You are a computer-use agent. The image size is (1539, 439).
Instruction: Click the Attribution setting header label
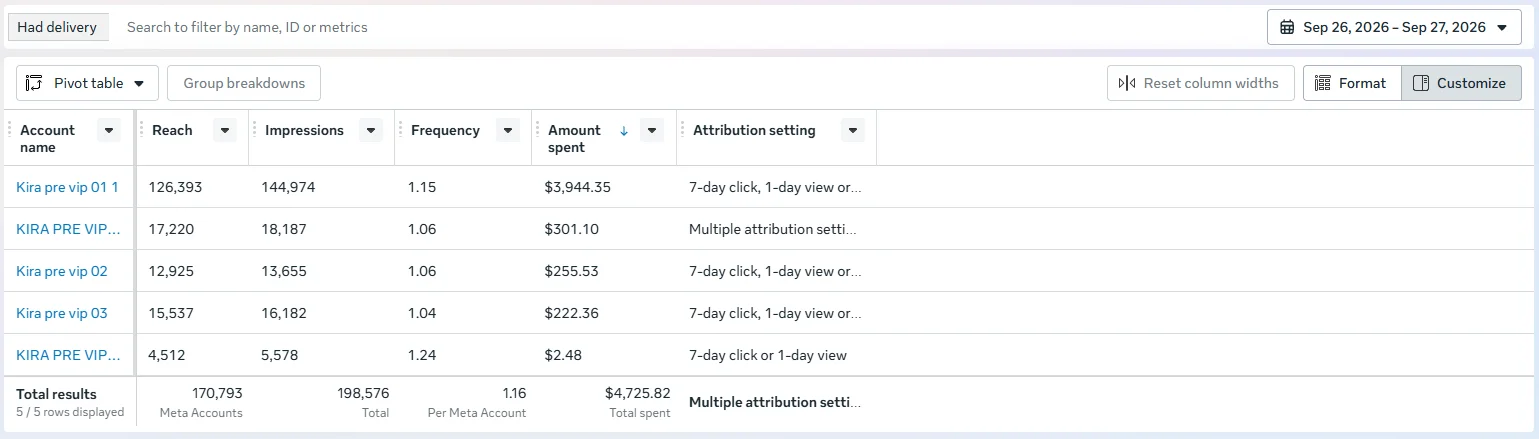click(x=754, y=130)
